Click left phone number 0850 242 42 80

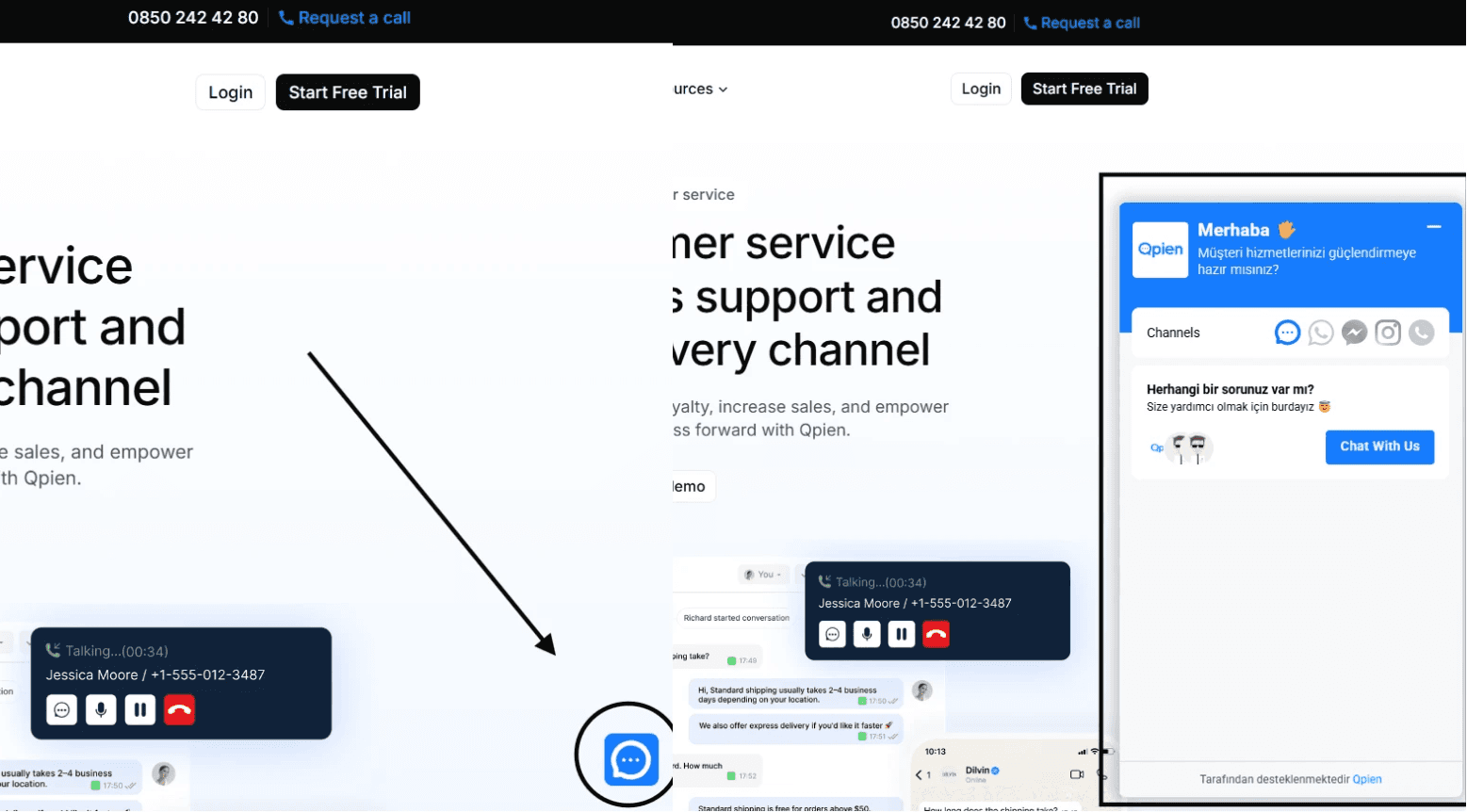(193, 18)
